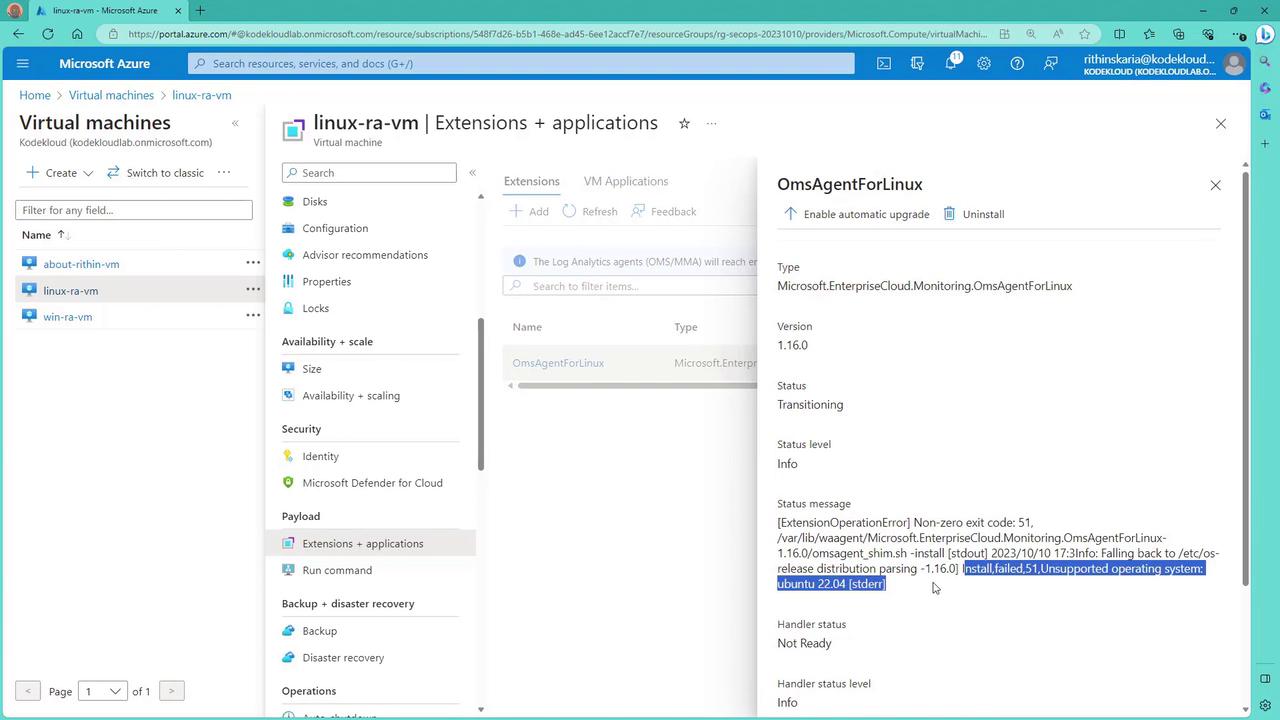Go to the Home breadcrumb
Image resolution: width=1280 pixels, height=720 pixels.
coord(34,95)
